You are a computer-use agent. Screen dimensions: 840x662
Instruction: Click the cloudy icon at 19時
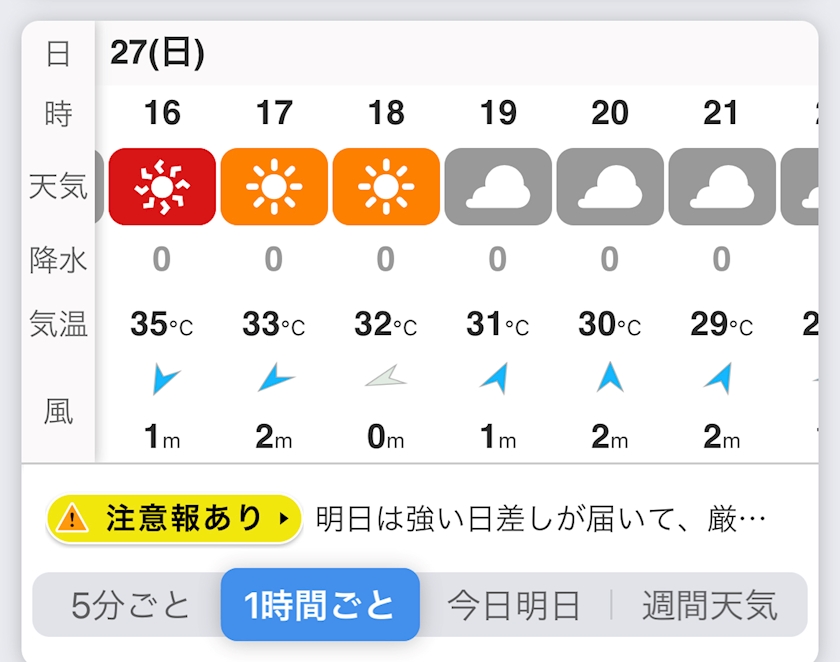(498, 187)
